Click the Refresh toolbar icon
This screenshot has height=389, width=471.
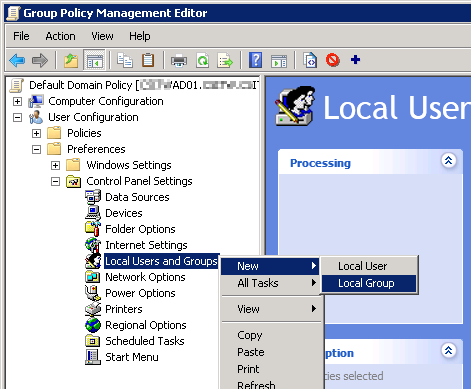coord(203,60)
